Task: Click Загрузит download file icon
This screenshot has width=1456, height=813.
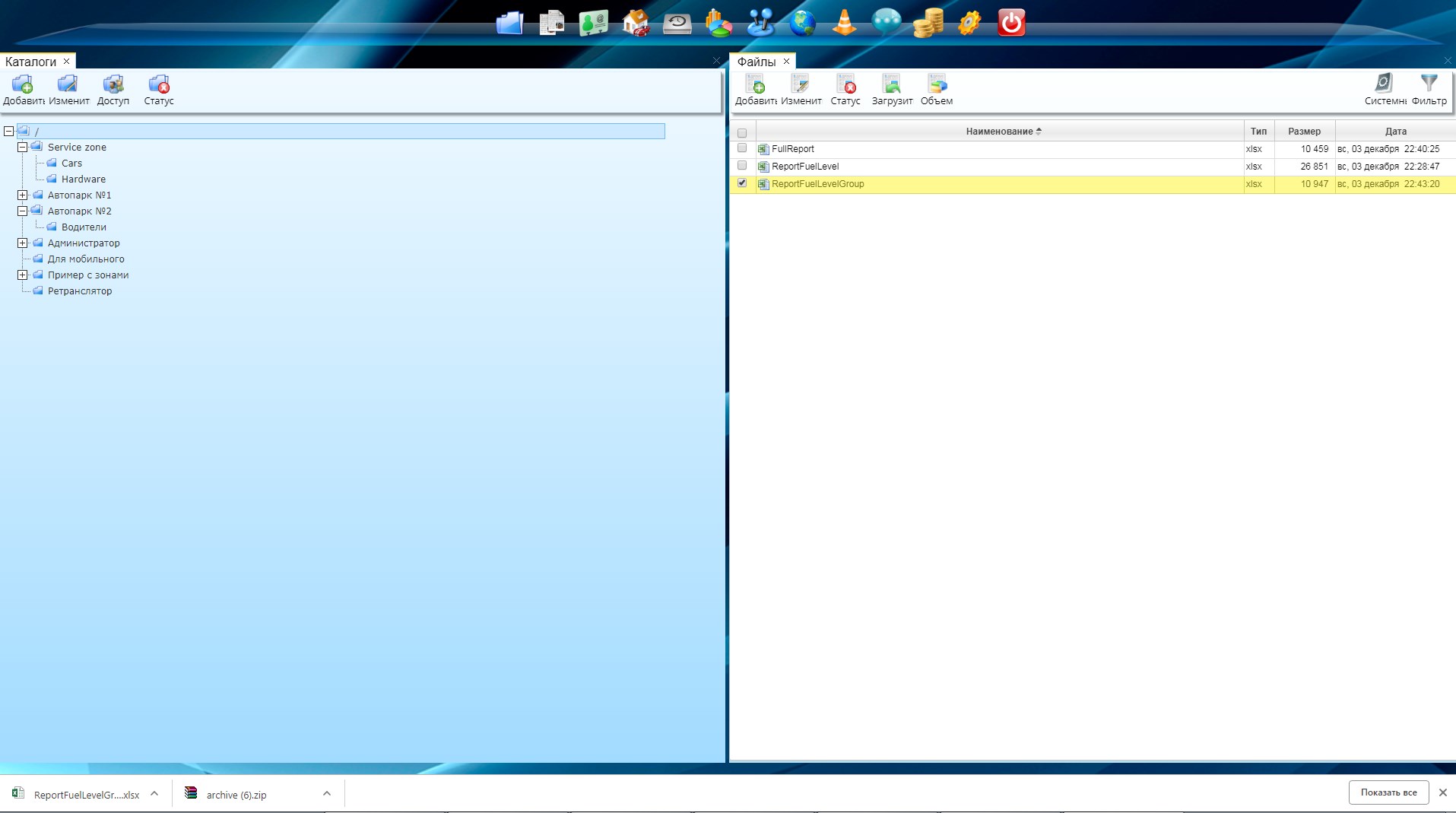Action: point(892,90)
